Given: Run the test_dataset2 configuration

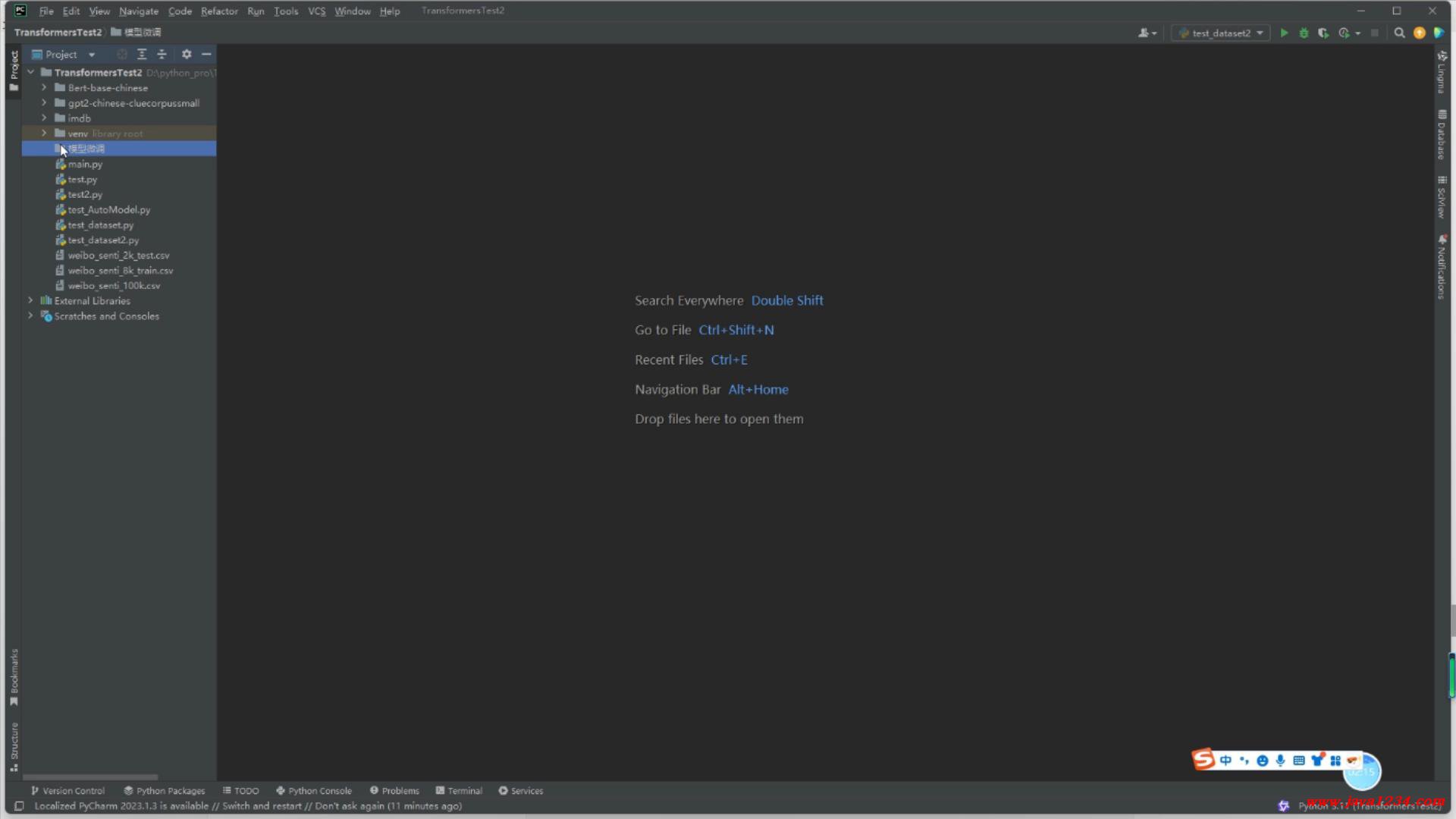Looking at the screenshot, I should [x=1284, y=33].
